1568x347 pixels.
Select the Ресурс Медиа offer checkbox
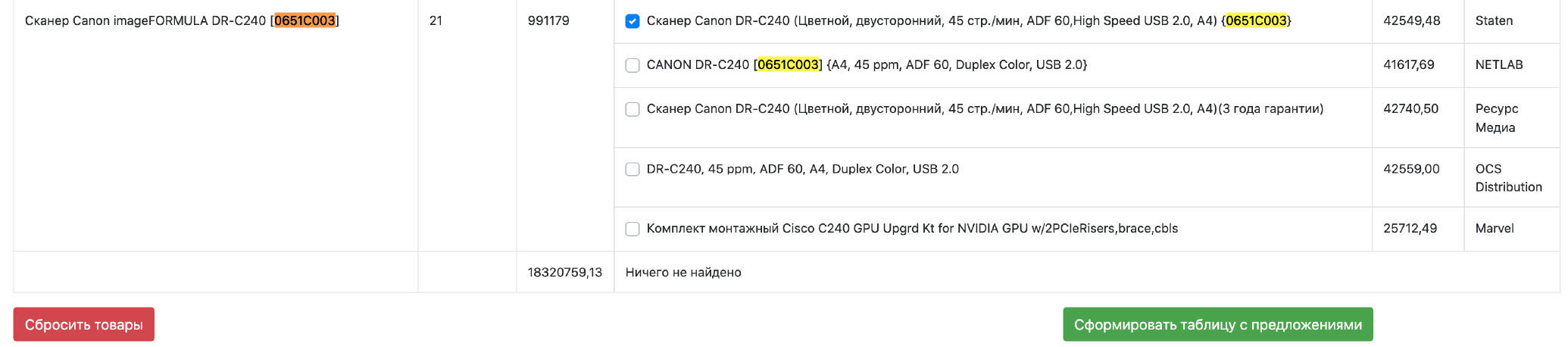click(632, 109)
